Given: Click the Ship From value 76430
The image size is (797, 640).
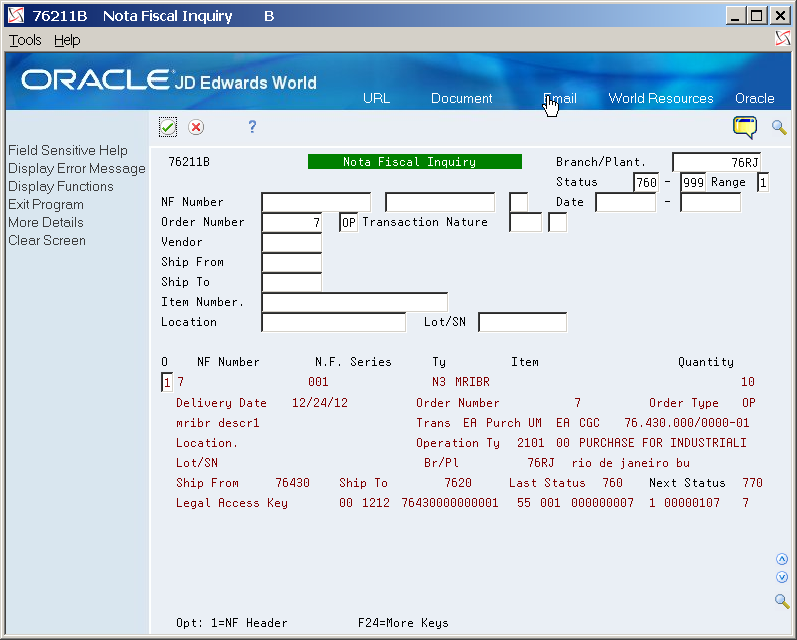Looking at the screenshot, I should pos(292,483).
